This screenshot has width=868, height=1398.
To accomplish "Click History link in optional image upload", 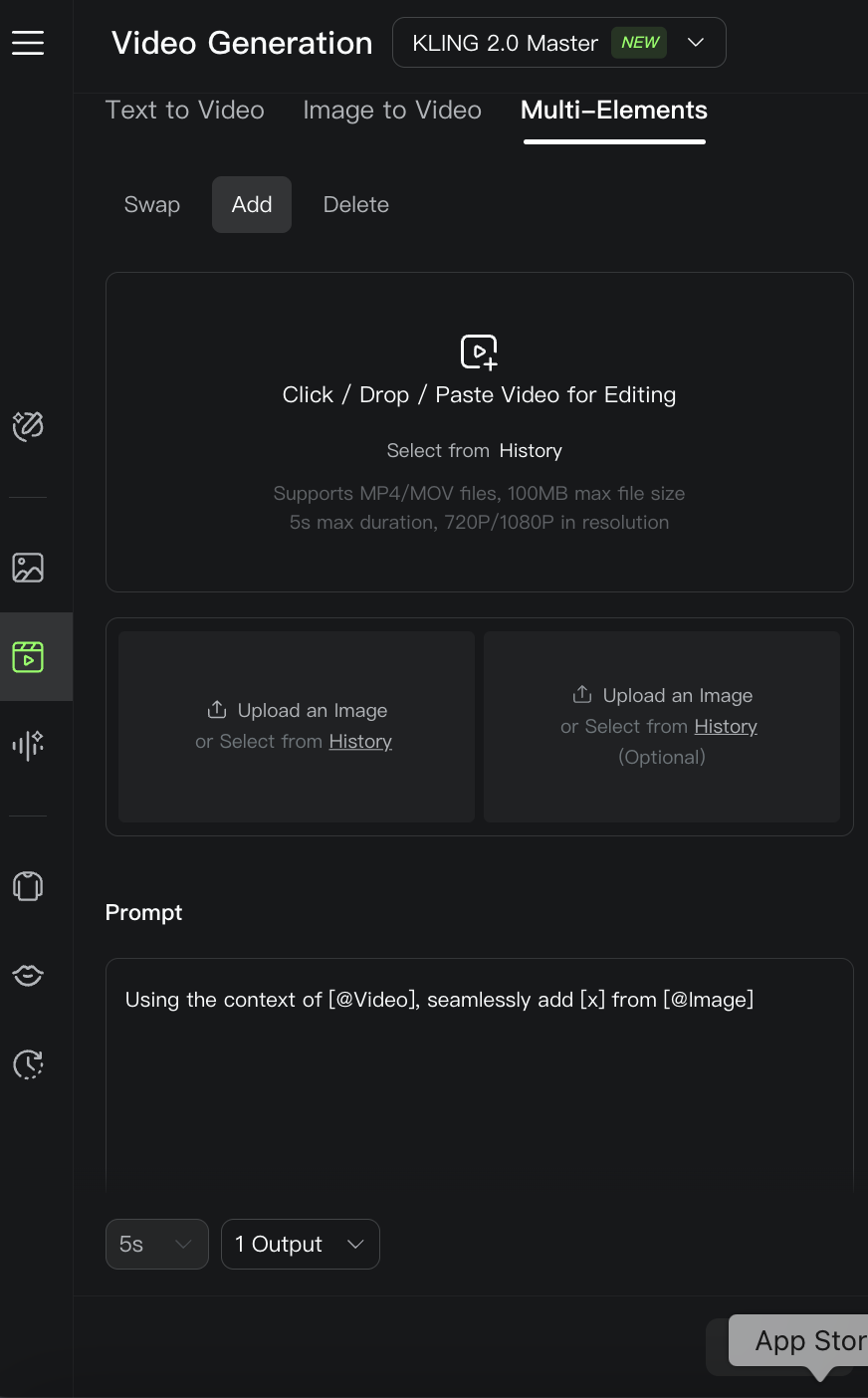I will coord(726,727).
